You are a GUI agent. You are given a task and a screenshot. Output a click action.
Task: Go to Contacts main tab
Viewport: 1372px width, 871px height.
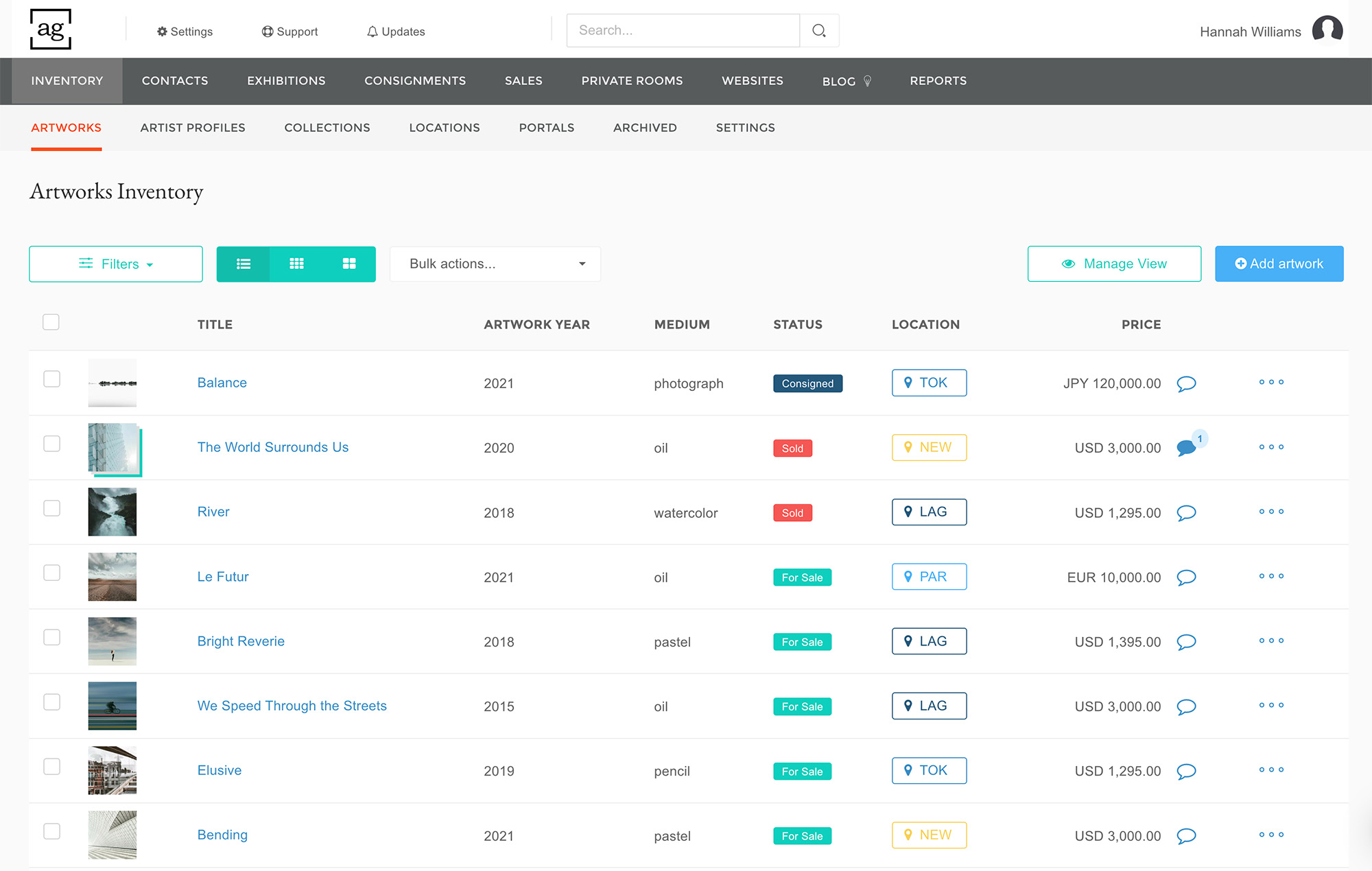175,81
